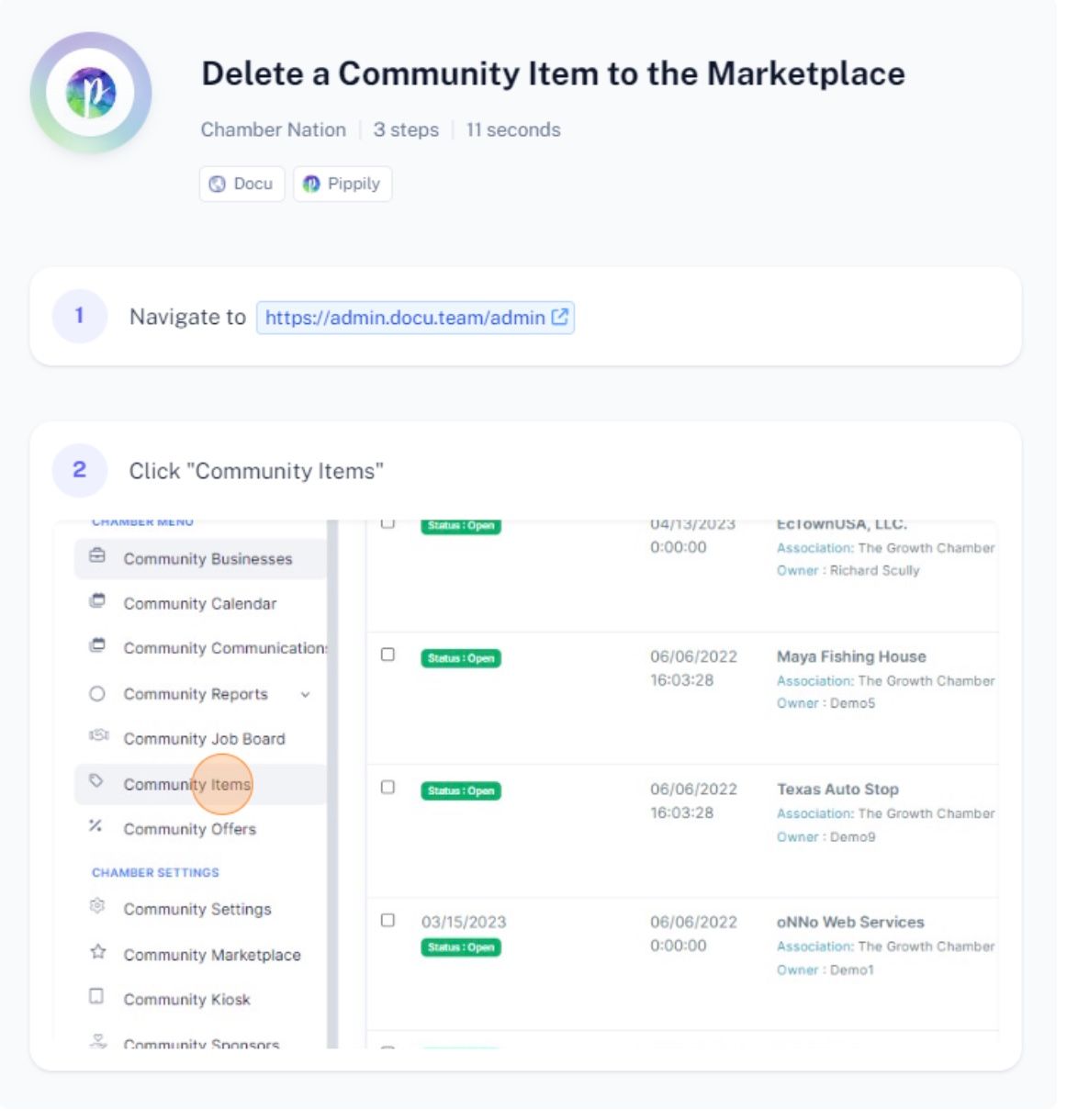This screenshot has width=1067, height=1120.
Task: Select the Maya Fishing House row checkbox
Action: [x=387, y=656]
